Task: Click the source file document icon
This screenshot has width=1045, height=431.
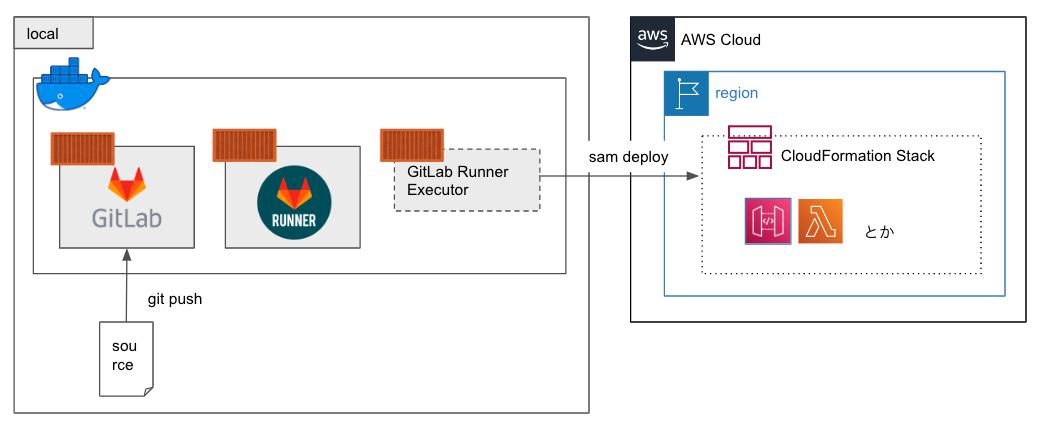Action: tap(126, 358)
